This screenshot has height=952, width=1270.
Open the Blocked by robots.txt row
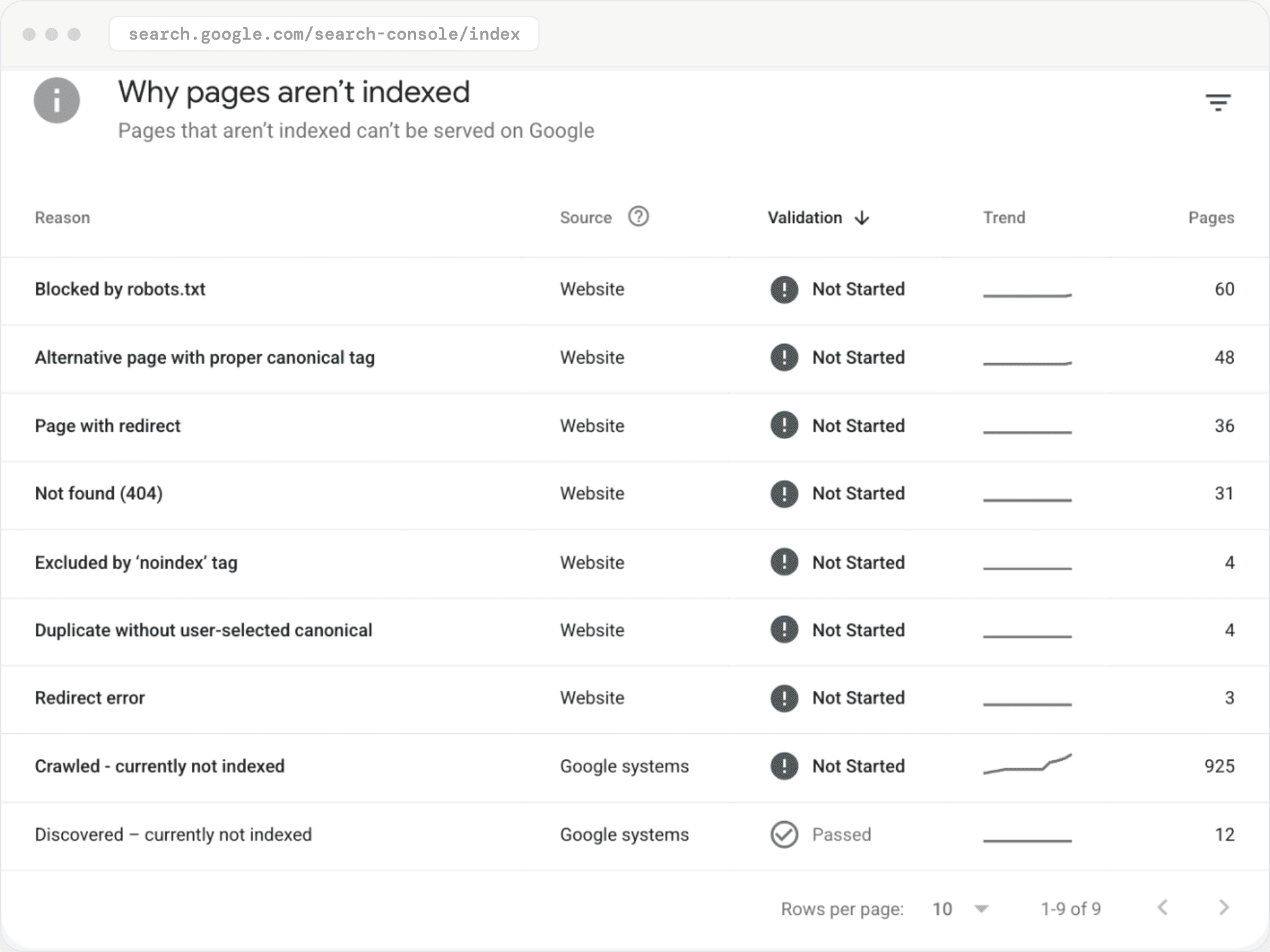[635, 290]
